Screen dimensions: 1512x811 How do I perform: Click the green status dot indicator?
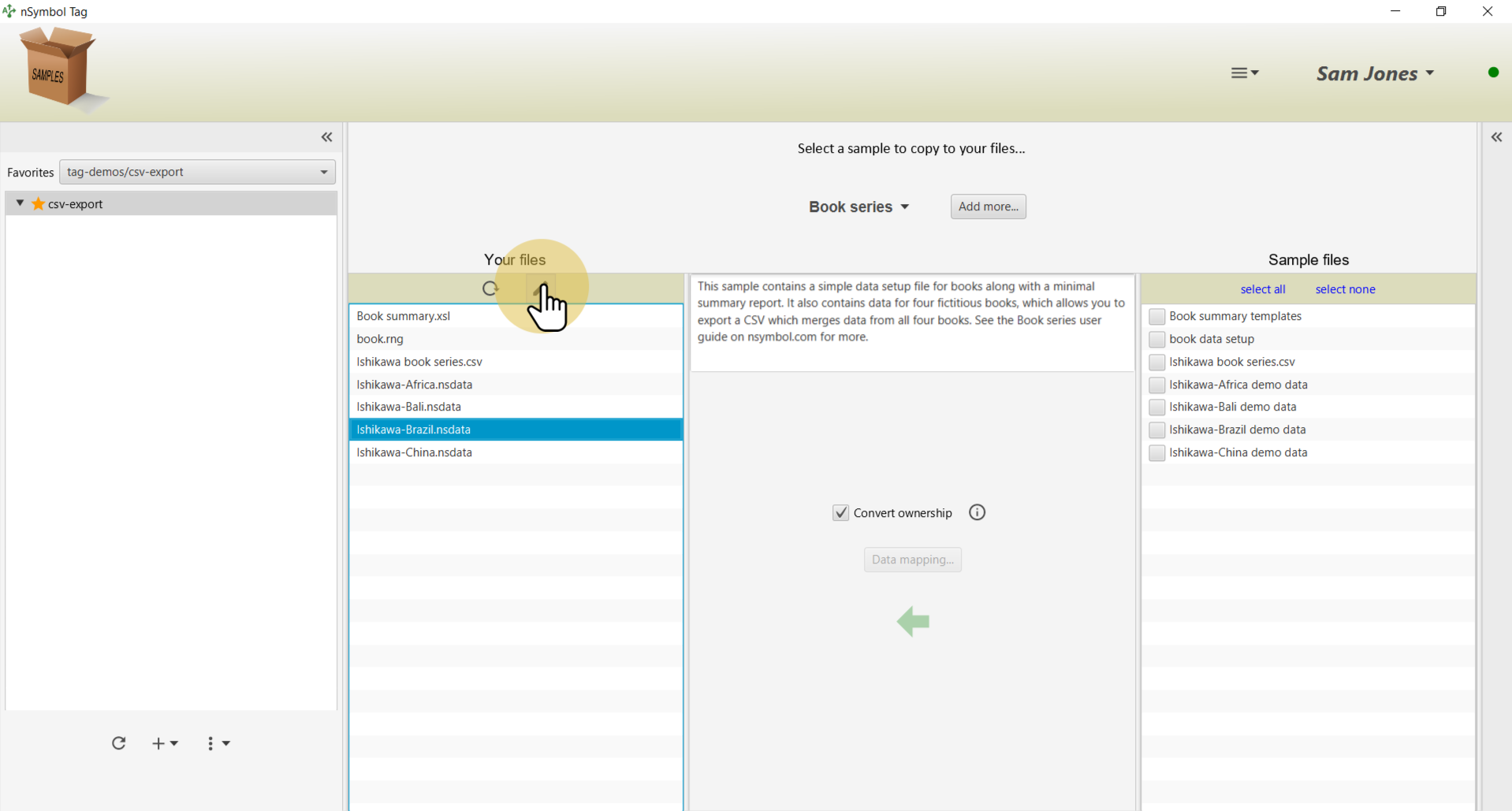pos(1493,73)
